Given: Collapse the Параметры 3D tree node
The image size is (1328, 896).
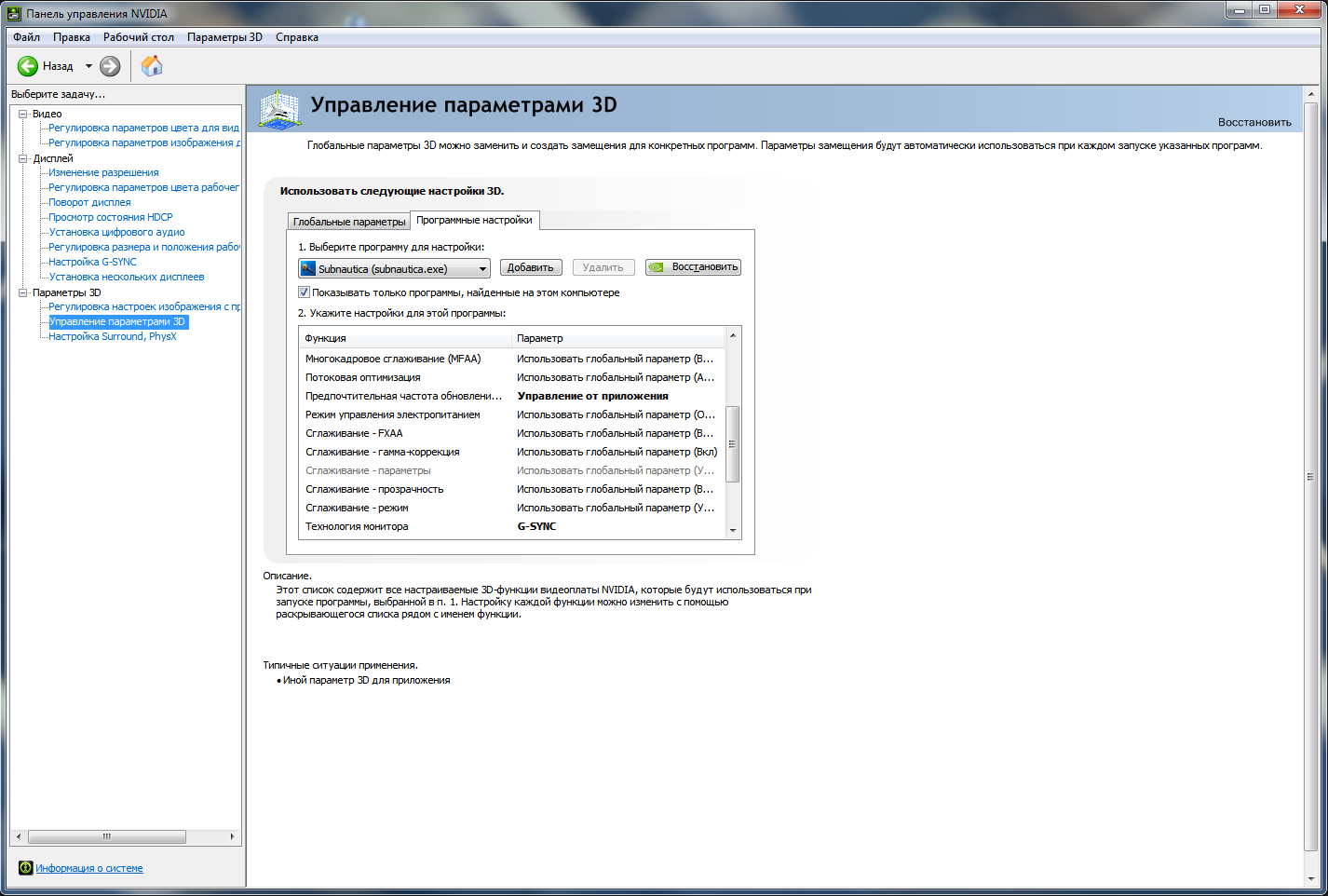Looking at the screenshot, I should click(23, 292).
